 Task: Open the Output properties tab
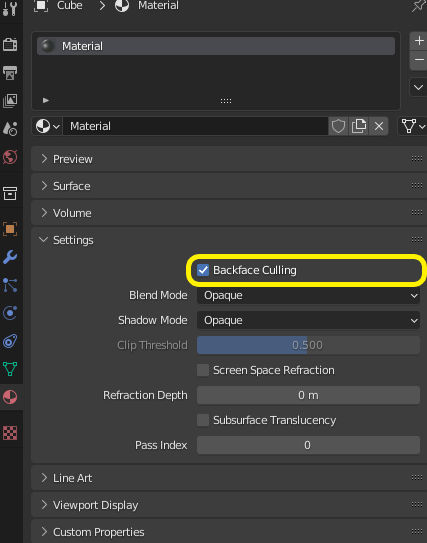(x=10, y=73)
